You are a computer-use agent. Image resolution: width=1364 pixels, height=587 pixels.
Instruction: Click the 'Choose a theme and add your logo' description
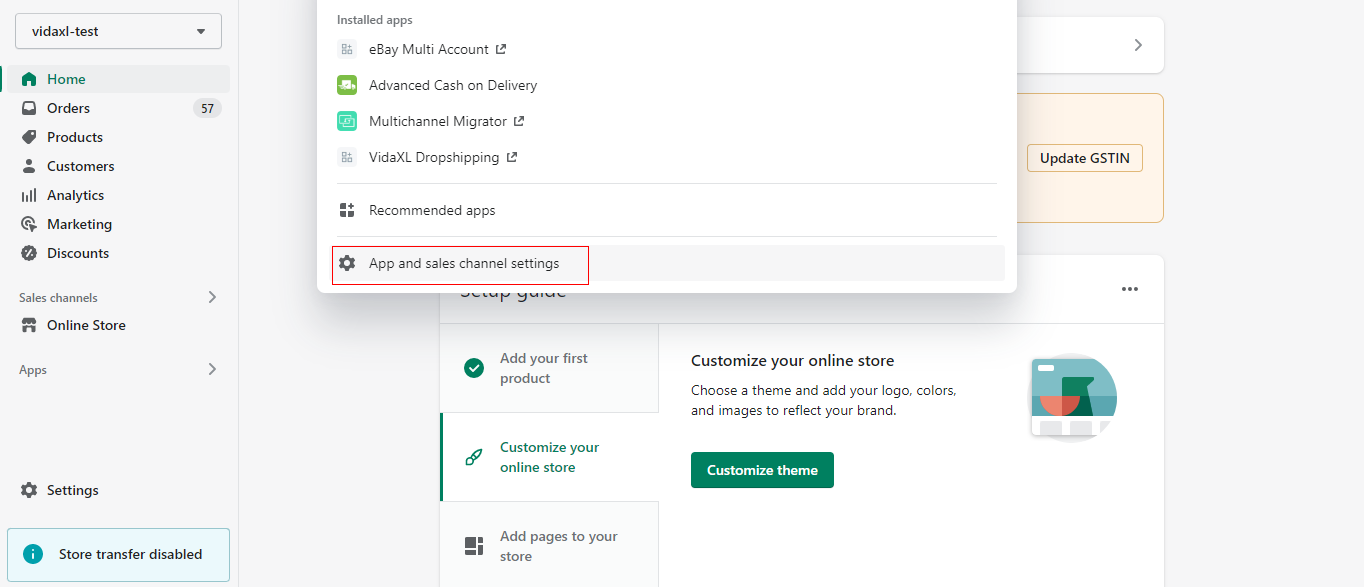[x=824, y=400]
